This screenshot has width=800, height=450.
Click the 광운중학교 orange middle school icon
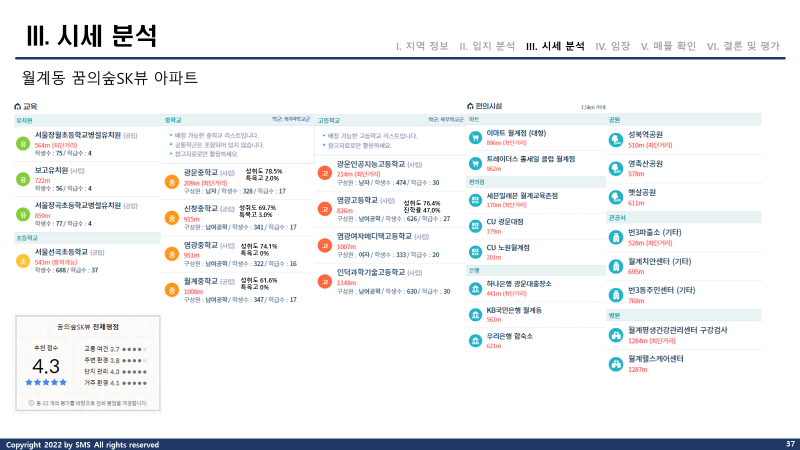tap(172, 182)
